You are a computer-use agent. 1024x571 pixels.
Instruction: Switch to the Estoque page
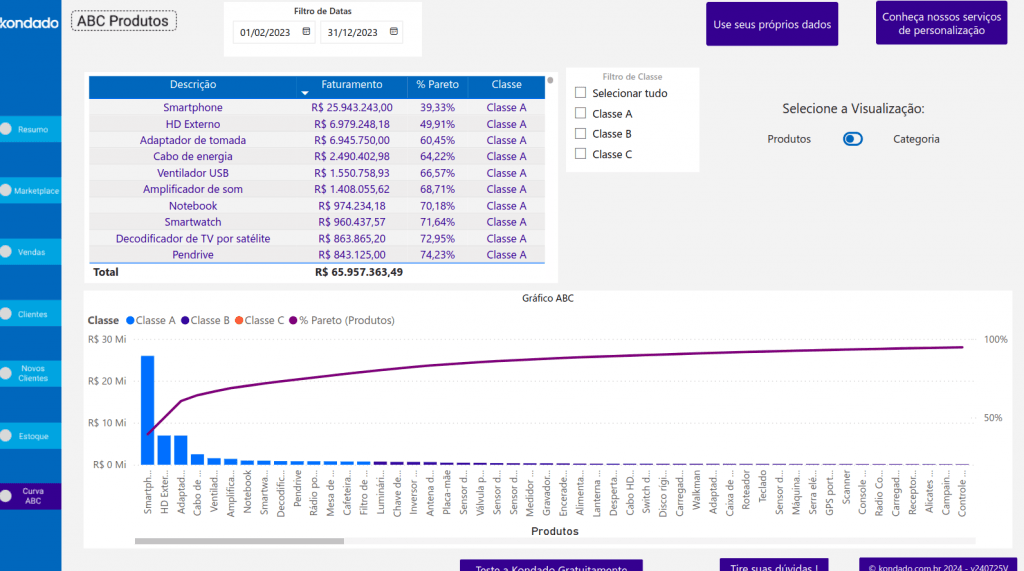pos(32,436)
